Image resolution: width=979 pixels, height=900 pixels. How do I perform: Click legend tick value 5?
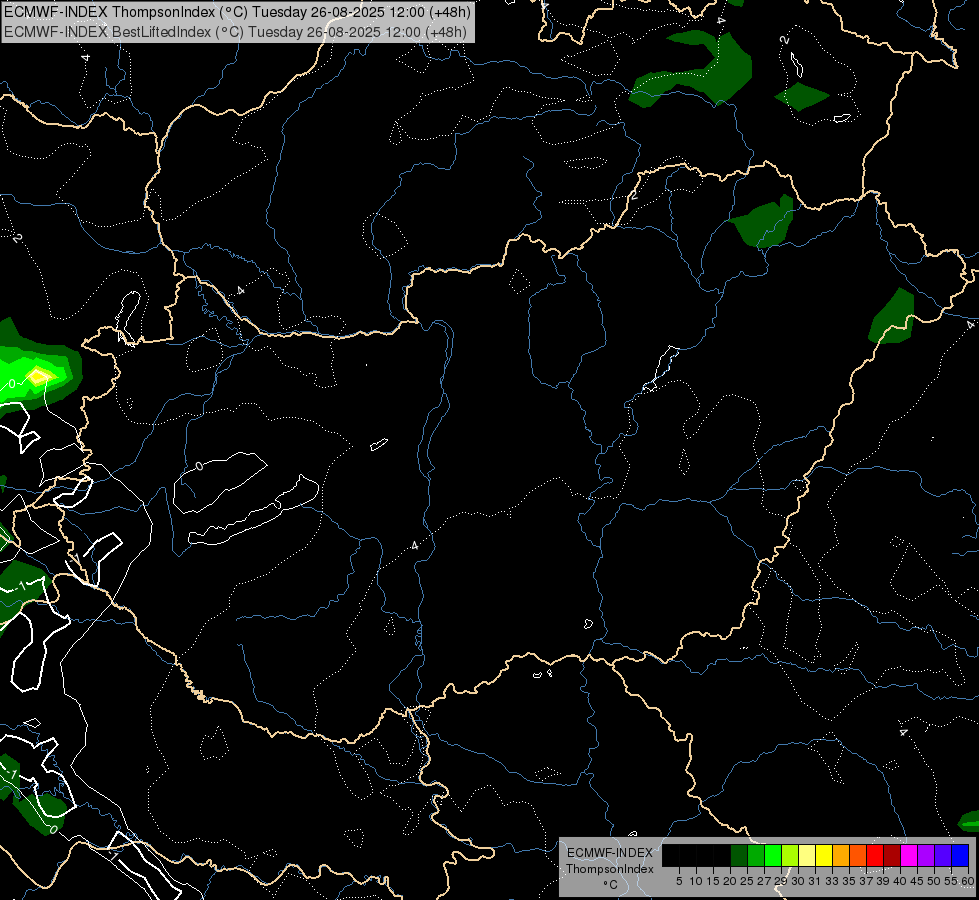click(679, 881)
